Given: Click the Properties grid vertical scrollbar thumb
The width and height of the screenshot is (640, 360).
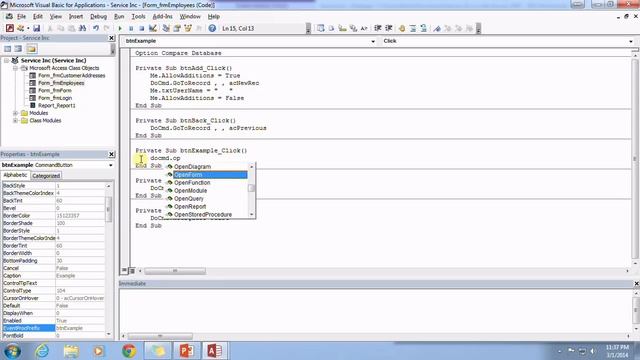Looking at the screenshot, I should tap(109, 209).
